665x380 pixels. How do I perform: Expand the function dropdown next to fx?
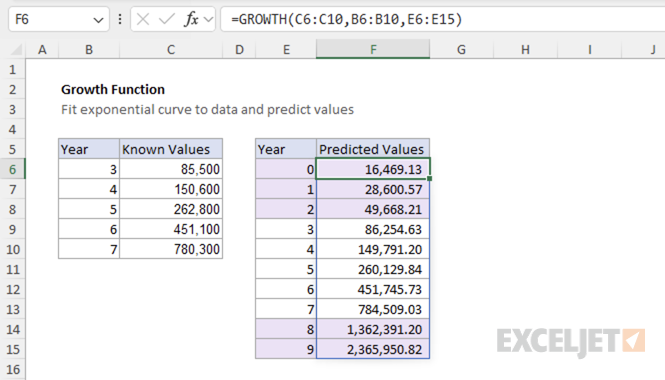(208, 19)
